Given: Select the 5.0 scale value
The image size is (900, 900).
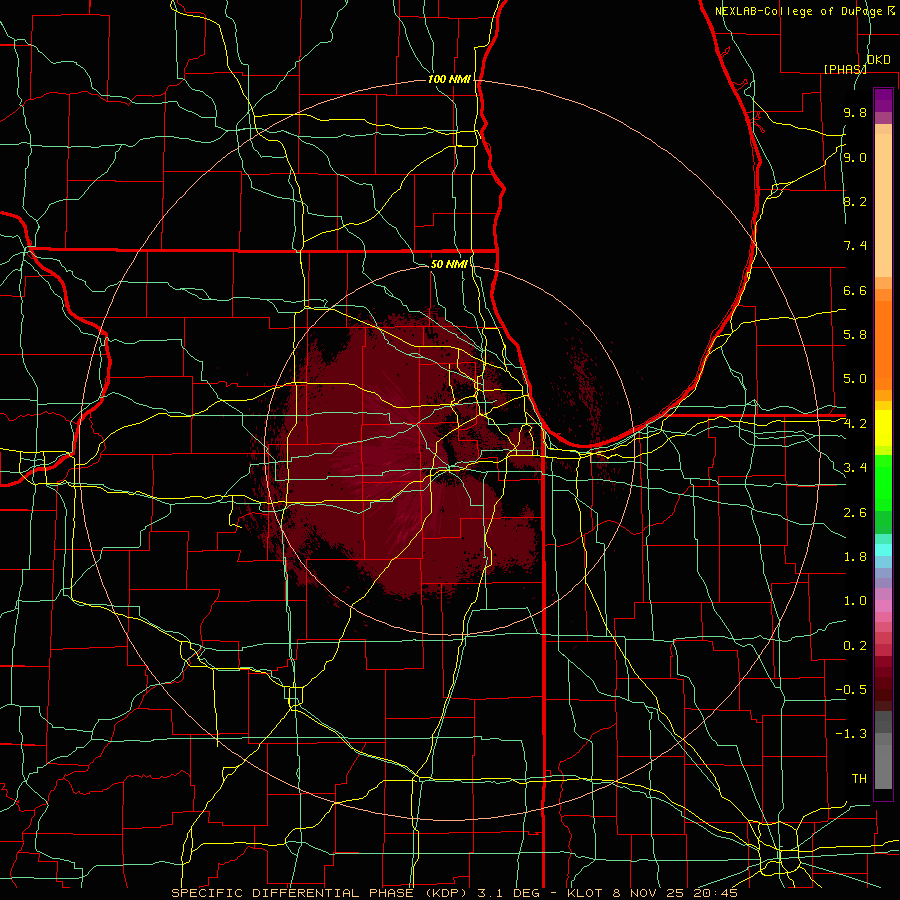Looking at the screenshot, I should pyautogui.click(x=855, y=379).
